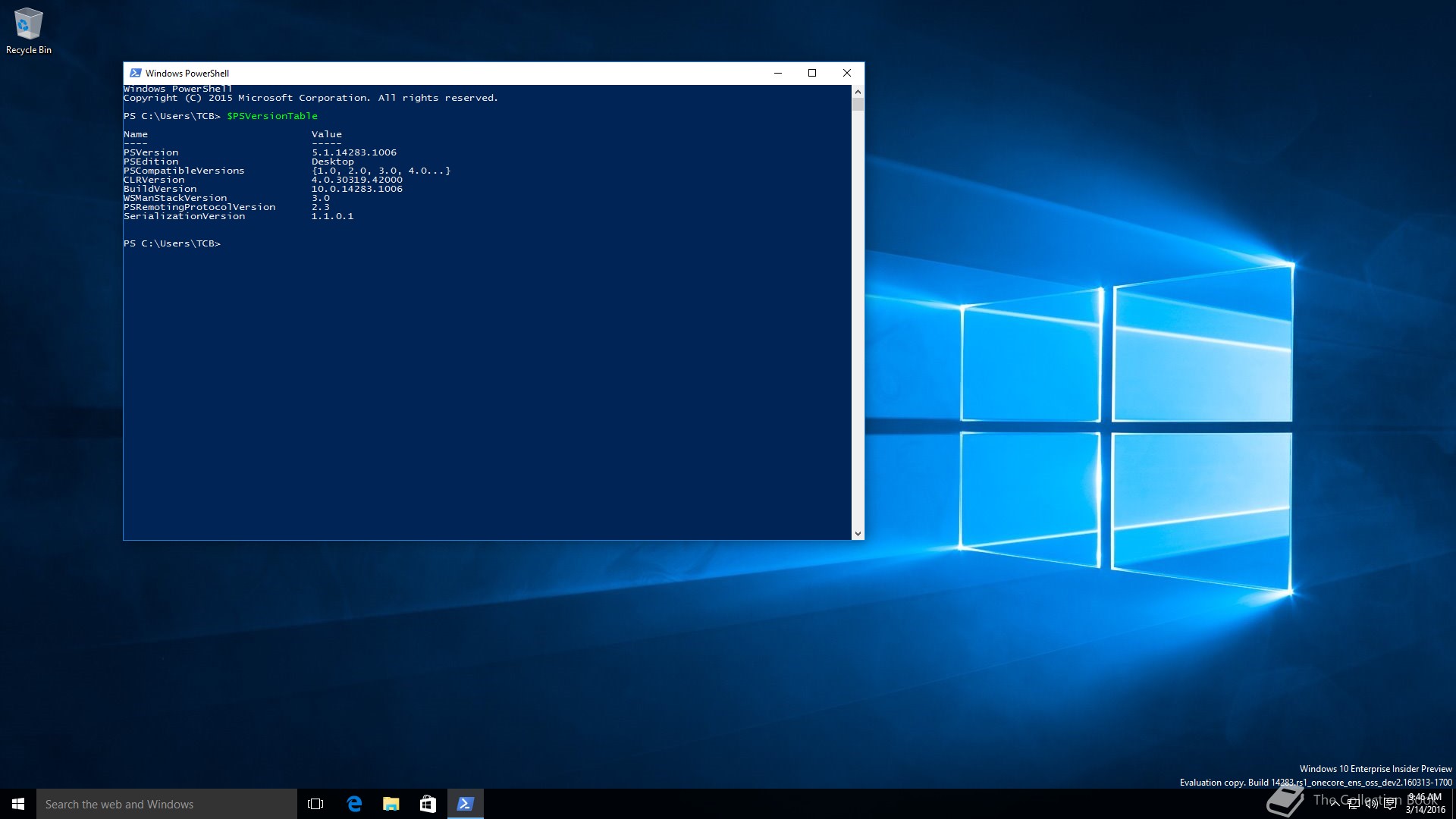Click the CLRVersion row name
1456x819 pixels.
(x=154, y=180)
